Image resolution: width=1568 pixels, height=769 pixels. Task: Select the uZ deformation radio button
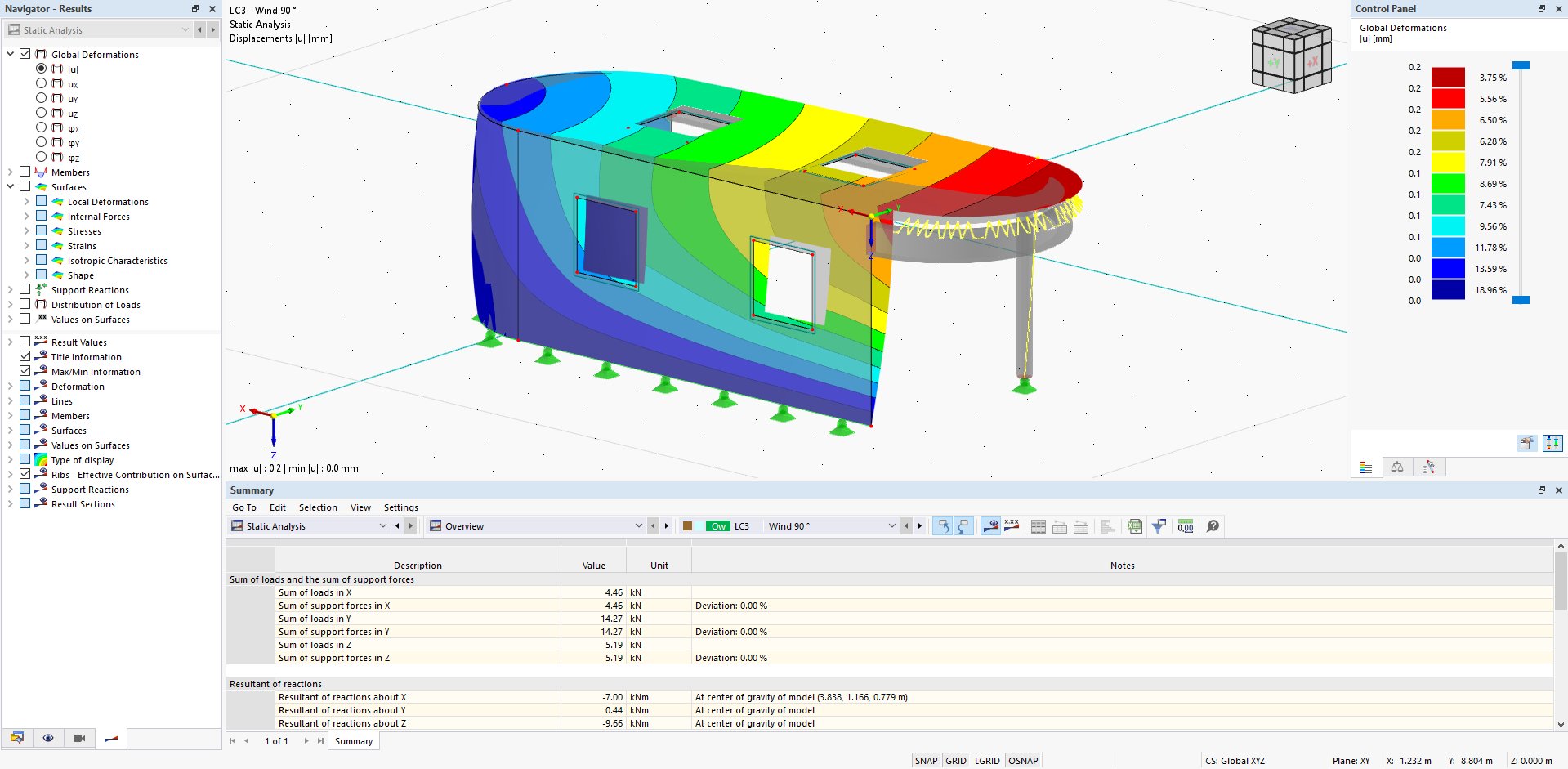click(x=41, y=113)
